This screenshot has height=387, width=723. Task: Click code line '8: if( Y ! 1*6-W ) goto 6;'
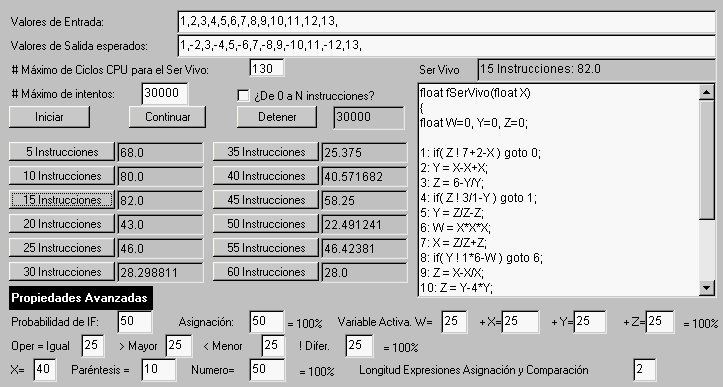[x=481, y=257]
